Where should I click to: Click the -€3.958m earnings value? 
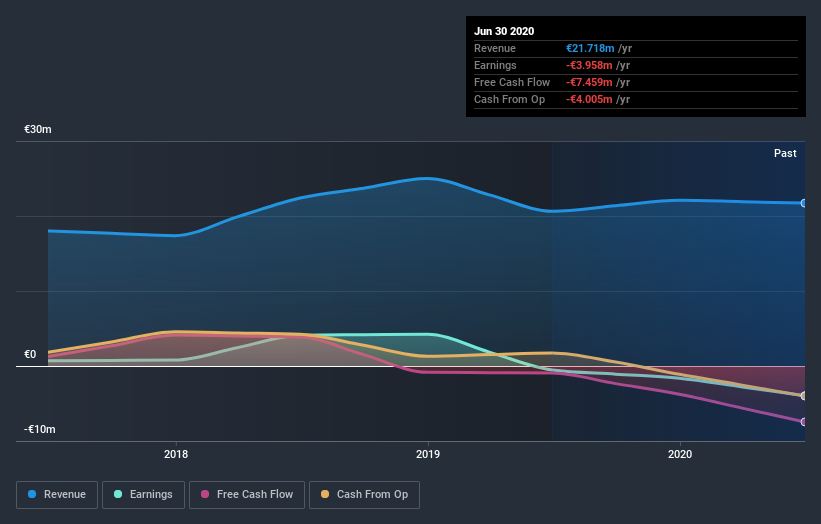[589, 65]
